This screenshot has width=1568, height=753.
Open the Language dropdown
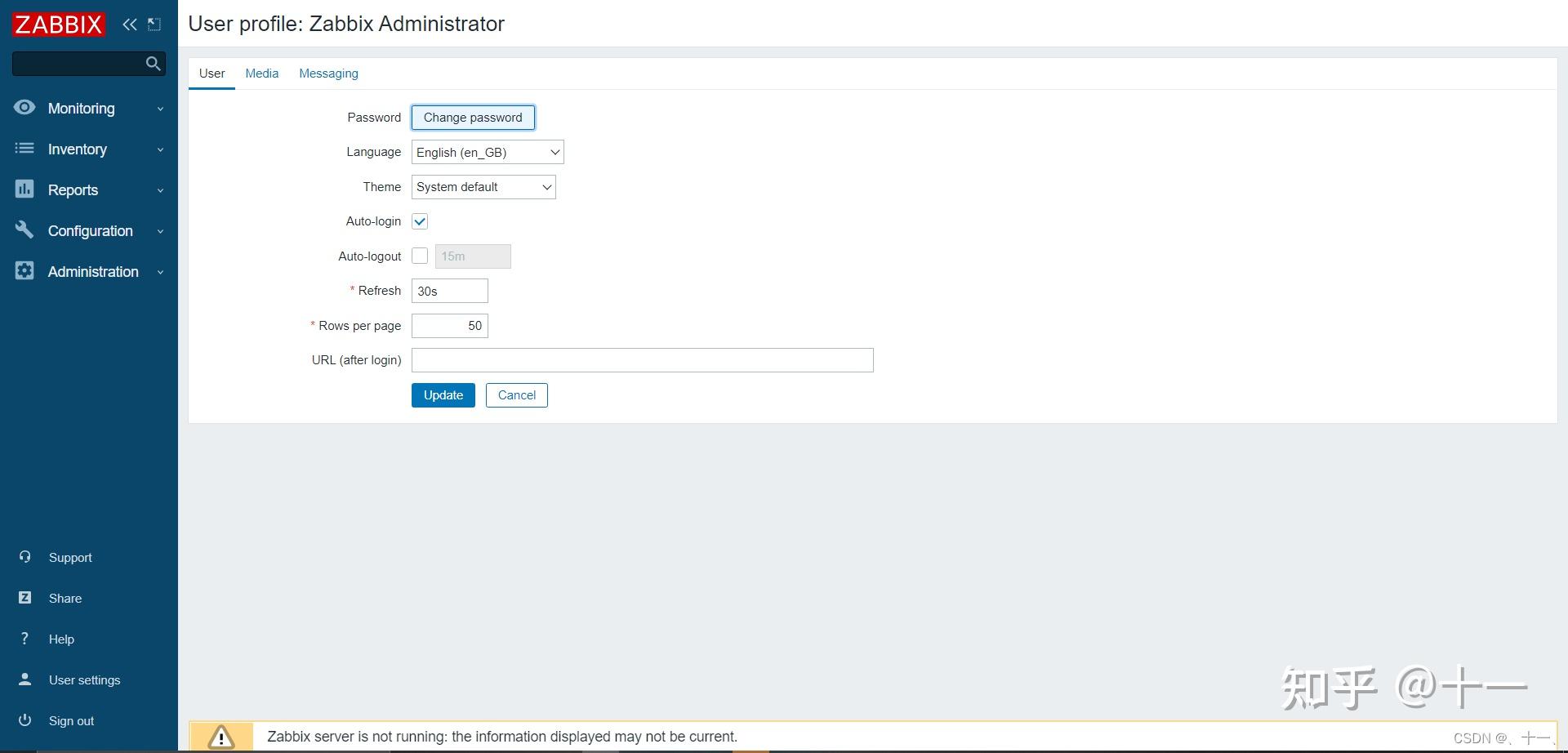click(x=488, y=152)
